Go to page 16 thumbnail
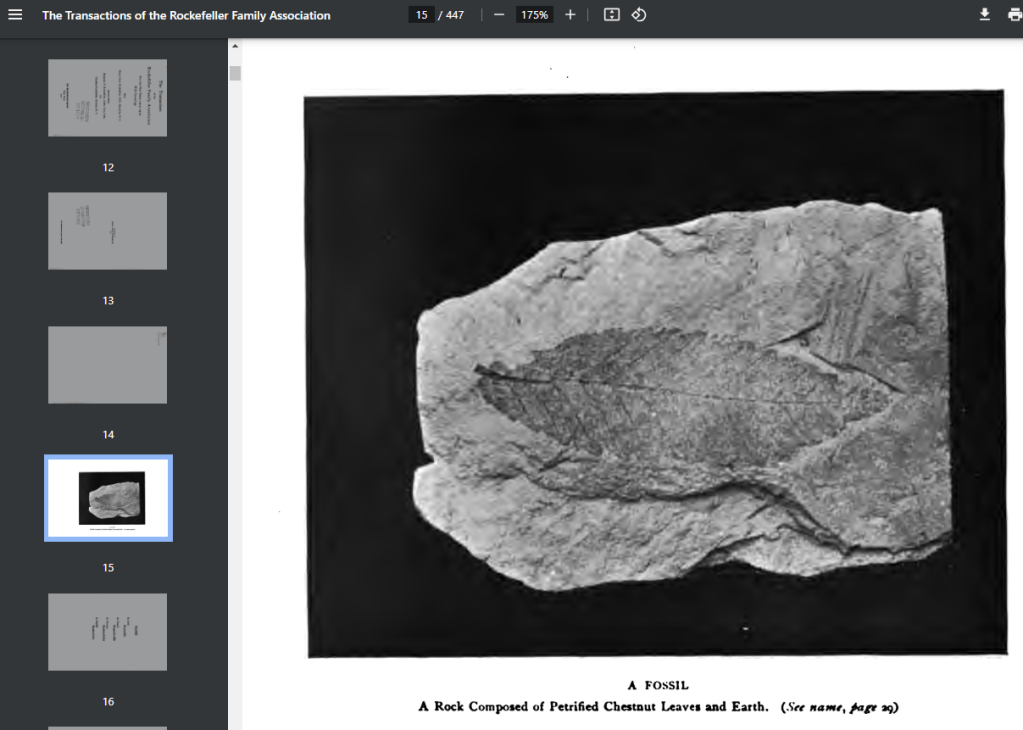Image resolution: width=1023 pixels, height=730 pixels. click(x=108, y=632)
